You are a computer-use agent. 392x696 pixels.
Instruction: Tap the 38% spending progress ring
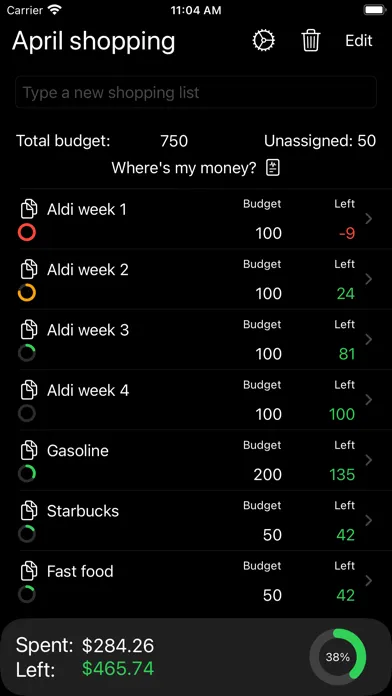pos(337,657)
